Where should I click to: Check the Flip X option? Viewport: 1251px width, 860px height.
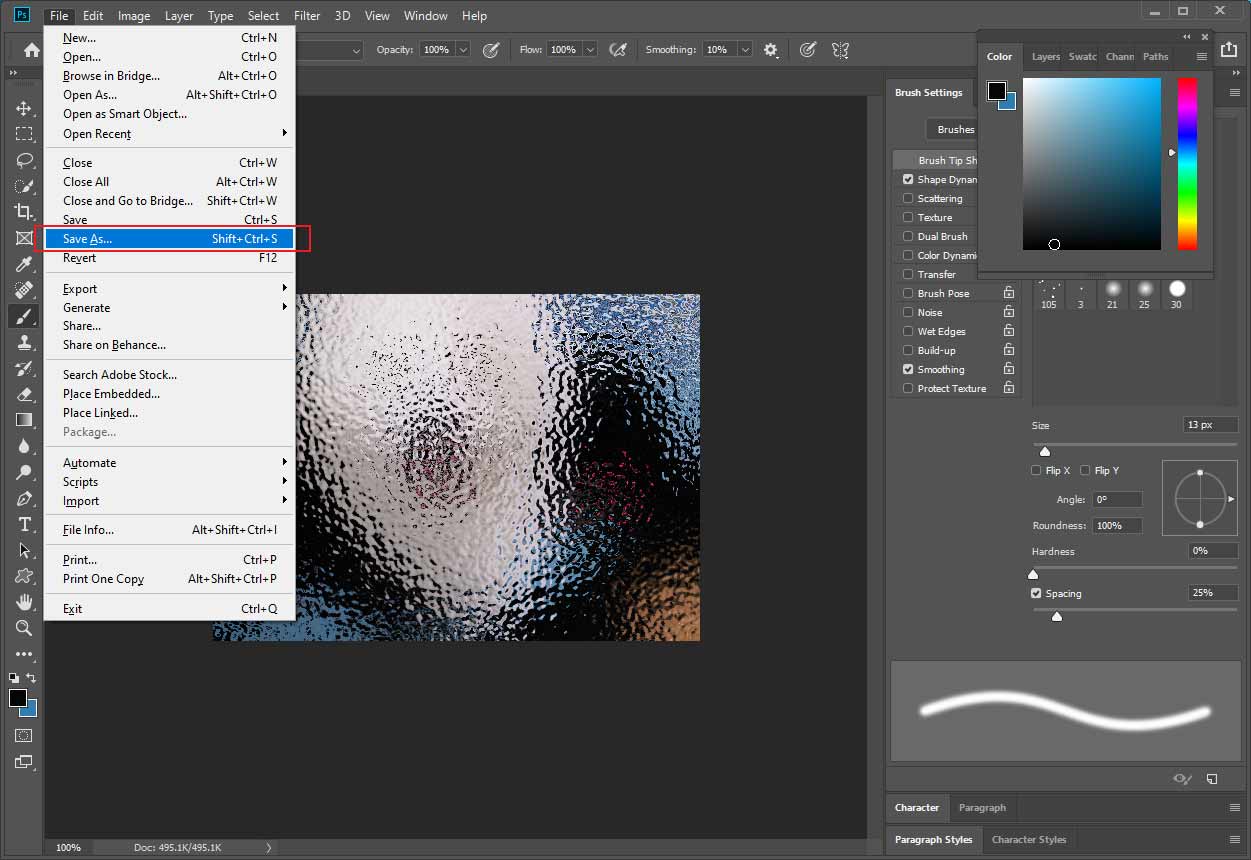[x=1036, y=470]
